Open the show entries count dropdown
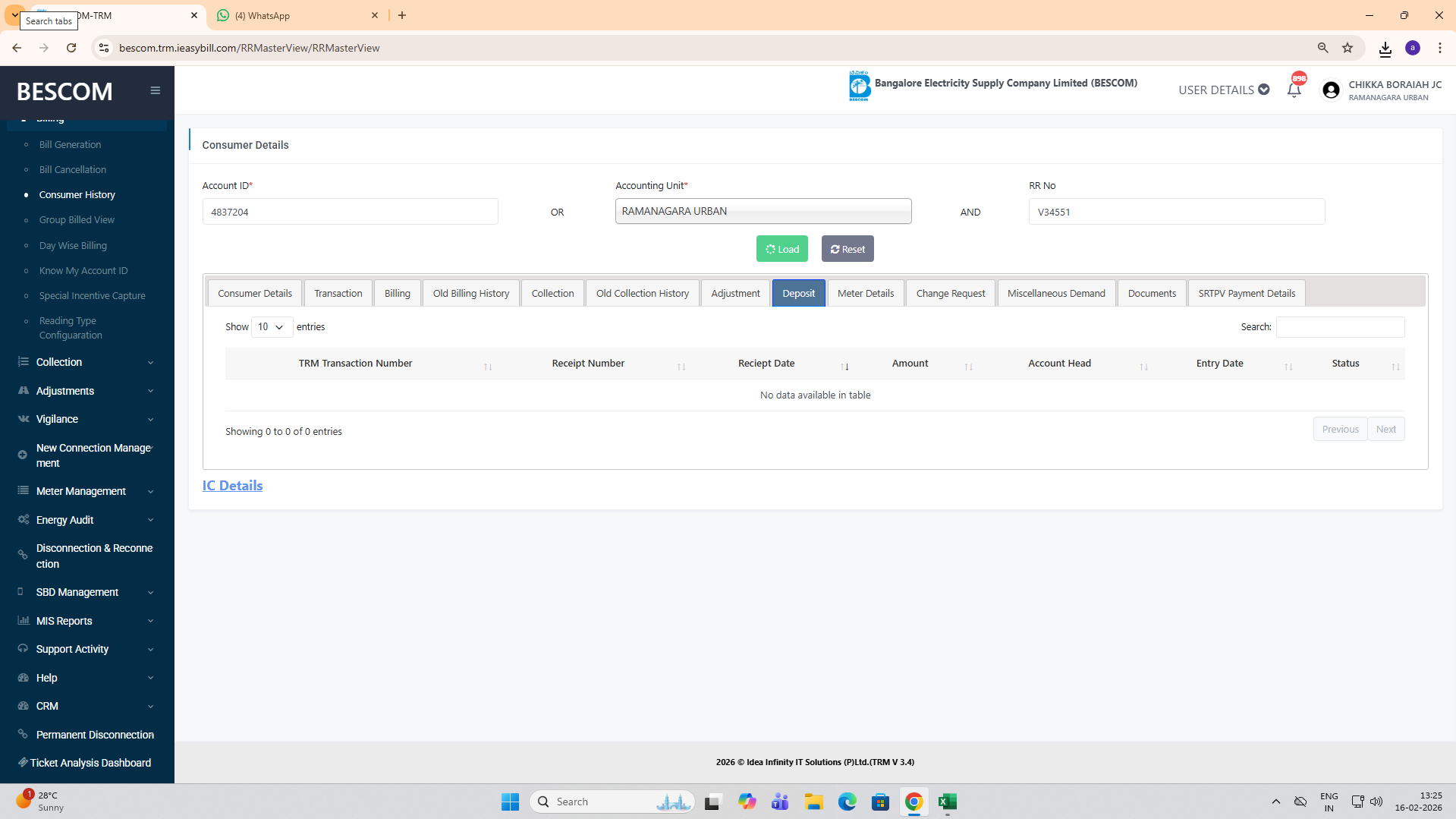 pos(271,327)
